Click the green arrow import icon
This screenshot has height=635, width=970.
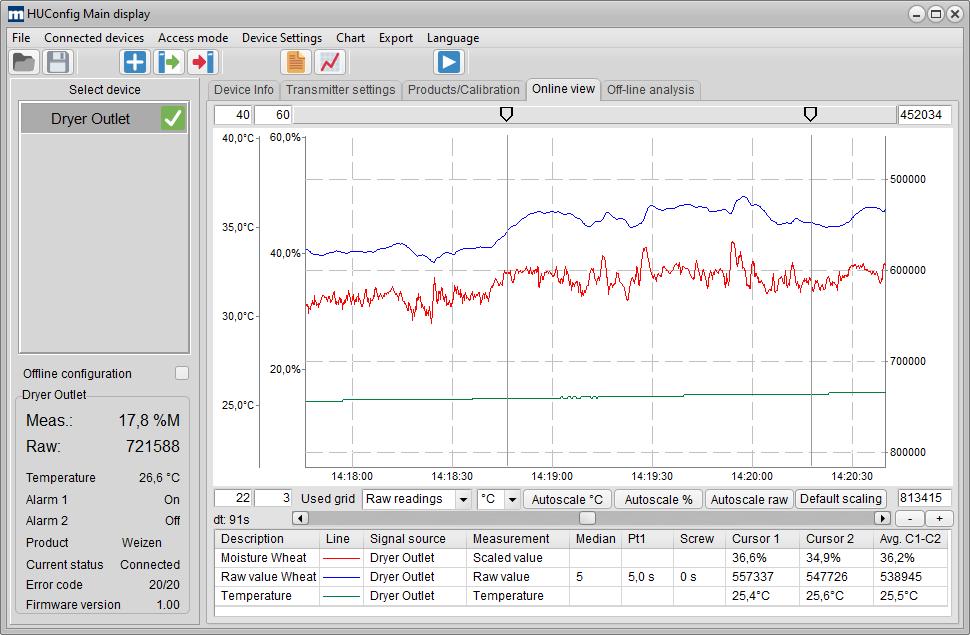click(x=169, y=62)
